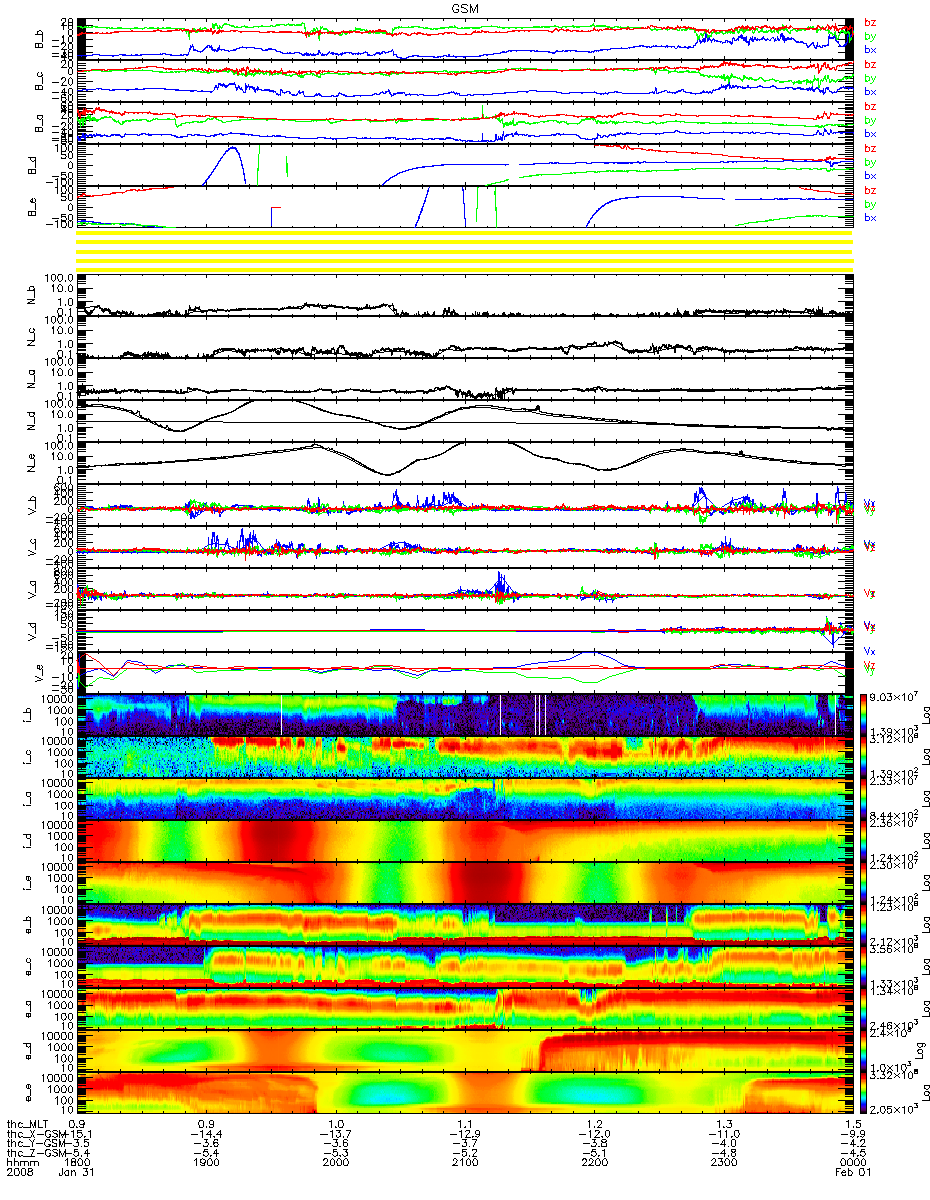Screen dimensions: 930x1200
Task: Click inside the i_c ion spectrogram
Action: [x=463, y=756]
